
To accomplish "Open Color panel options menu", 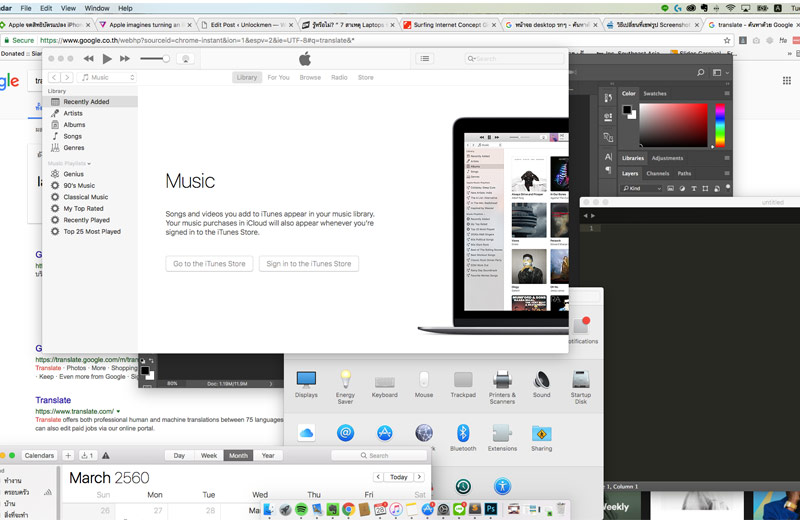I will pos(727,93).
